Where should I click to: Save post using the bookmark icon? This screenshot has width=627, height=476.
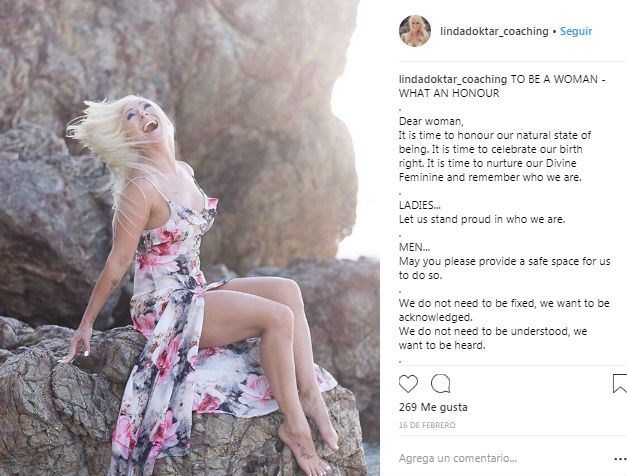(620, 383)
